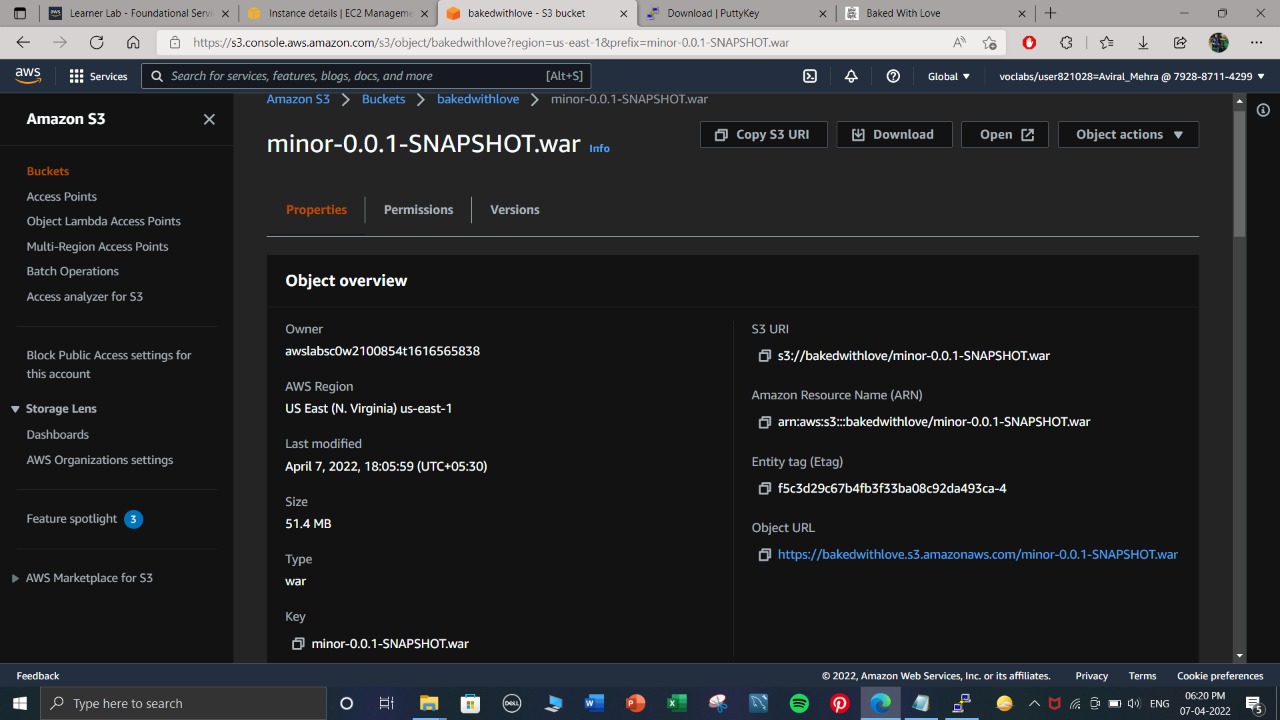The image size is (1280, 720).
Task: Select the Properties tab
Action: [x=316, y=209]
